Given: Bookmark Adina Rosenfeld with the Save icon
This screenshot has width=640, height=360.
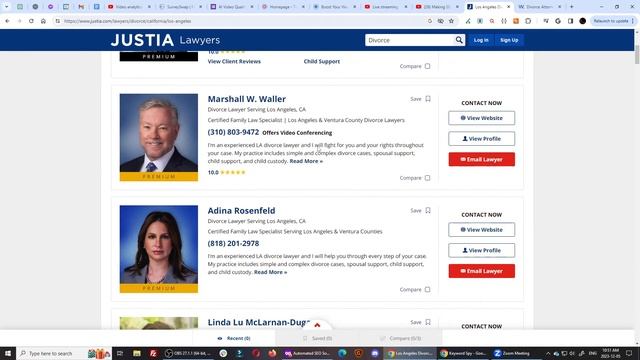Looking at the screenshot, I should 428,210.
